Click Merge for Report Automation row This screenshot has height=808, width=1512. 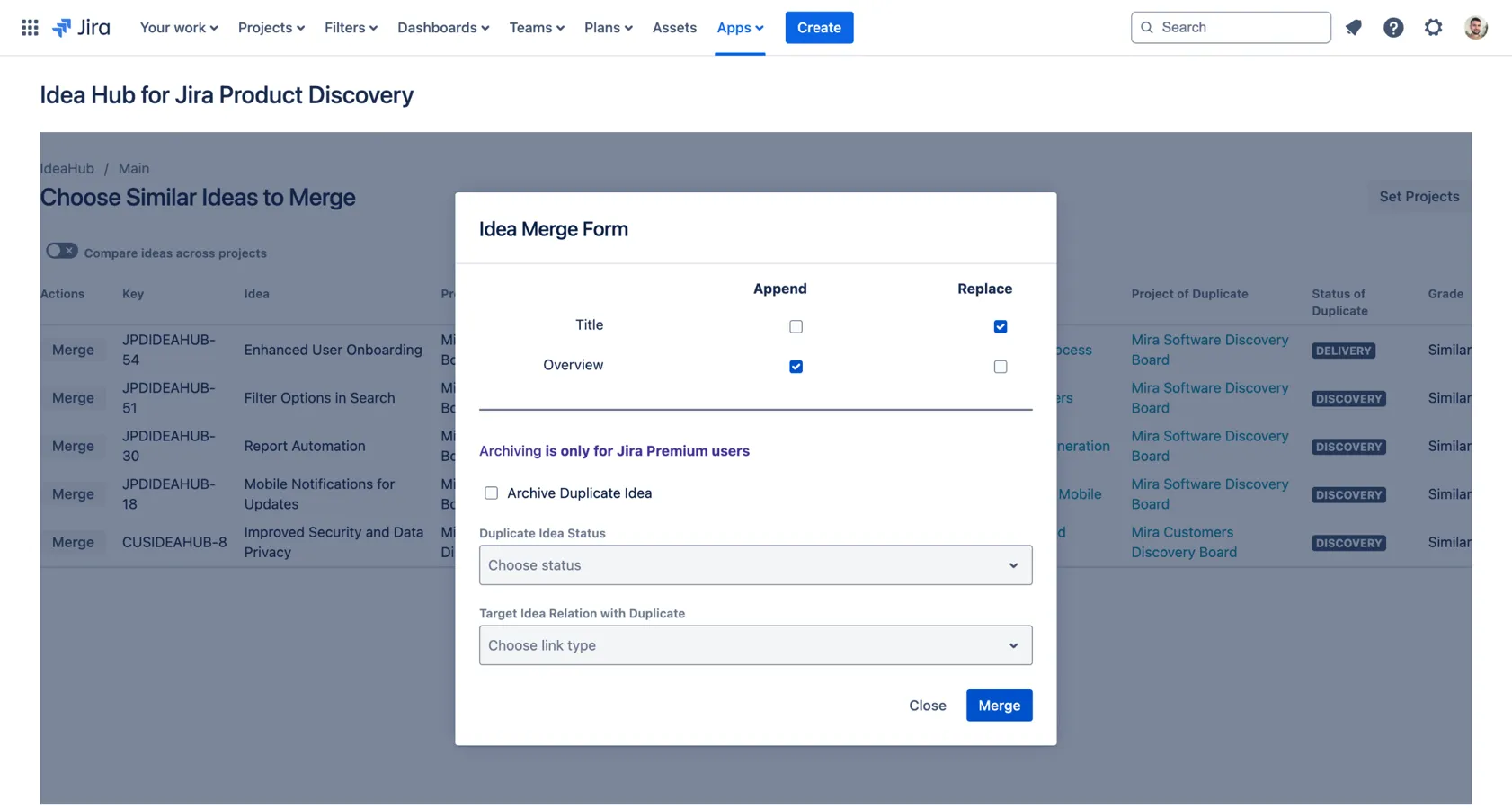pos(73,446)
